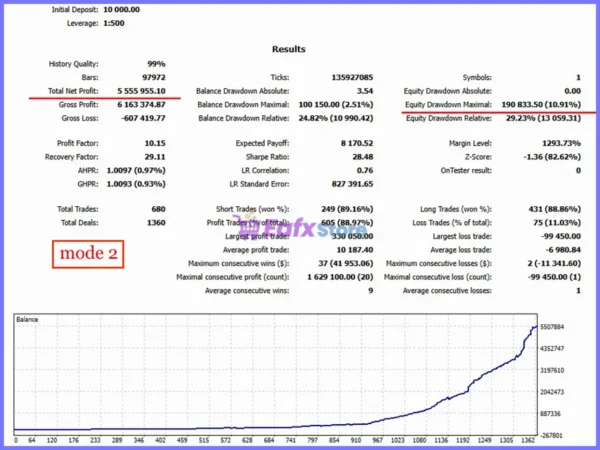
Task: Select Sharpe Ratio value 28.48
Action: point(363,157)
